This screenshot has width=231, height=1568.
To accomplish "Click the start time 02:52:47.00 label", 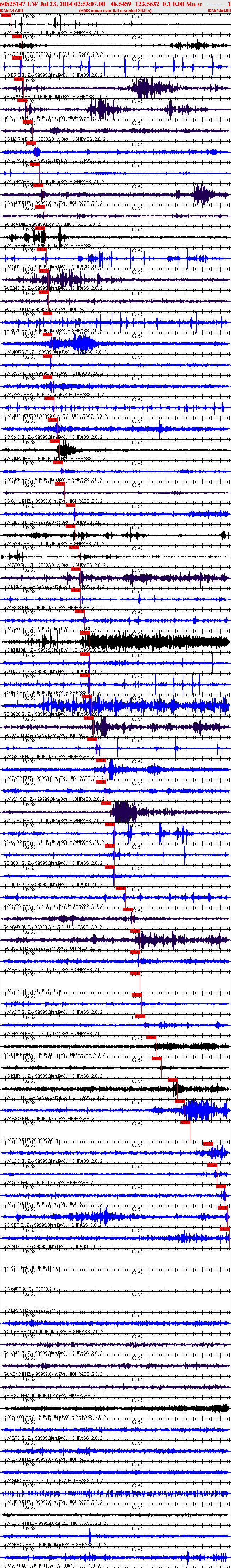I will [12, 10].
